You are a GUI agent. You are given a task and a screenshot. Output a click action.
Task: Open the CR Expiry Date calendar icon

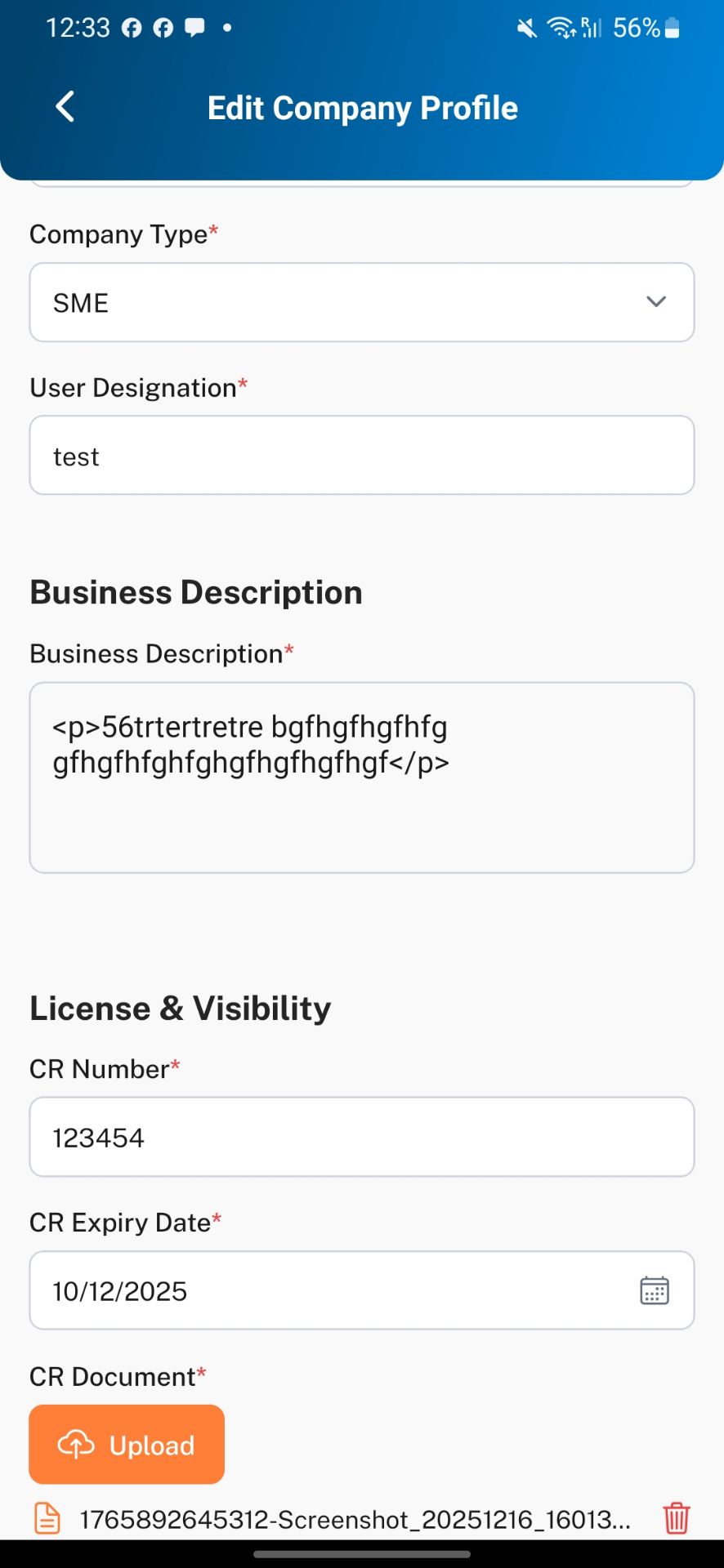tap(654, 1290)
